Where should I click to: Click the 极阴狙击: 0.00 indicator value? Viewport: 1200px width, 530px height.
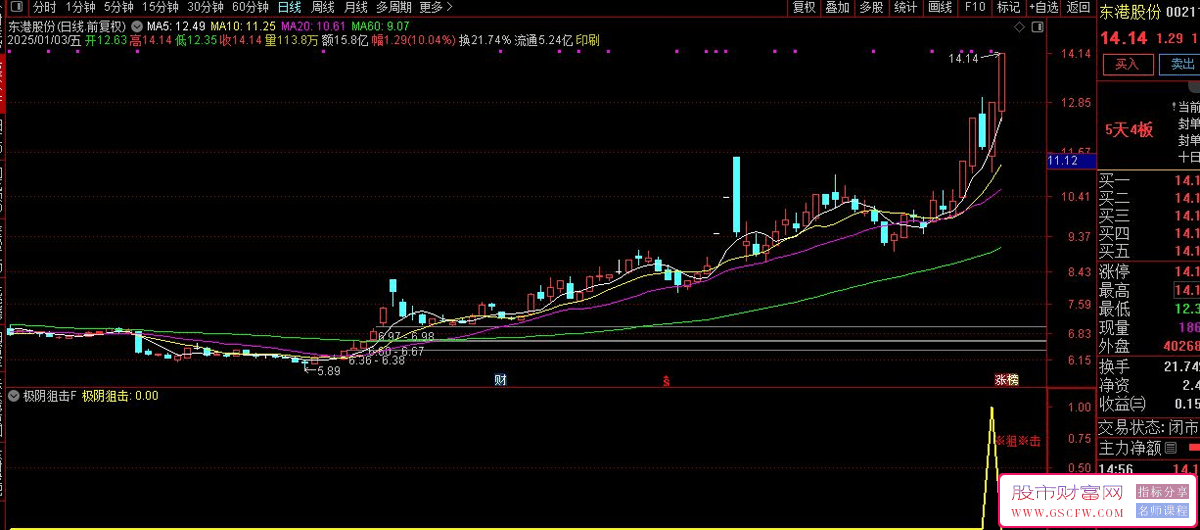click(120, 395)
